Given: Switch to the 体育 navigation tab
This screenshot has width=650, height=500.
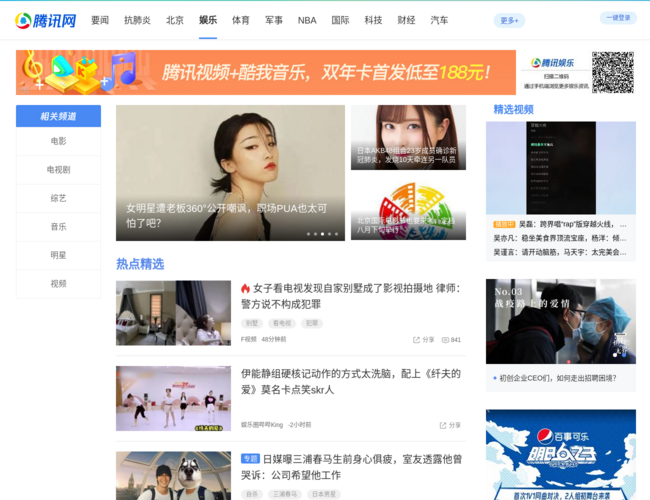Looking at the screenshot, I should (x=241, y=20).
